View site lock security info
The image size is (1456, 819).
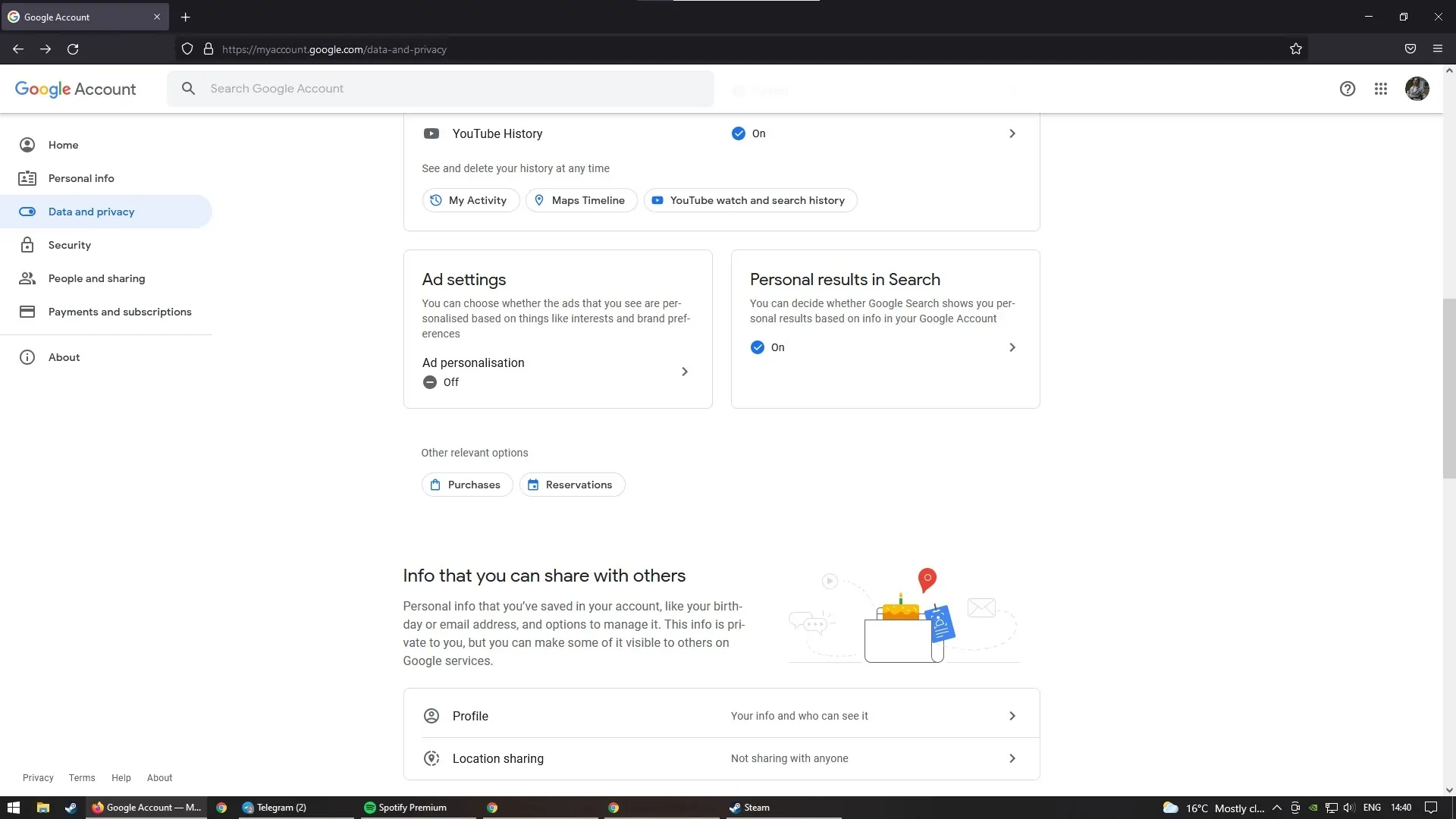(x=208, y=49)
